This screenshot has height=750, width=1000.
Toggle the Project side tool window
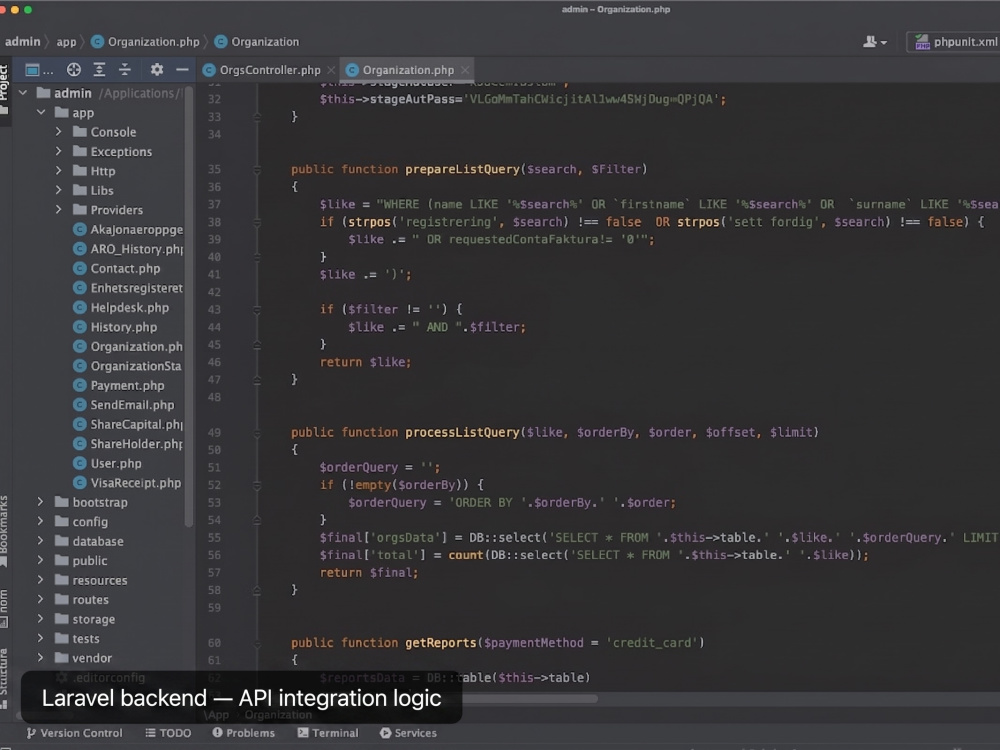(4, 88)
